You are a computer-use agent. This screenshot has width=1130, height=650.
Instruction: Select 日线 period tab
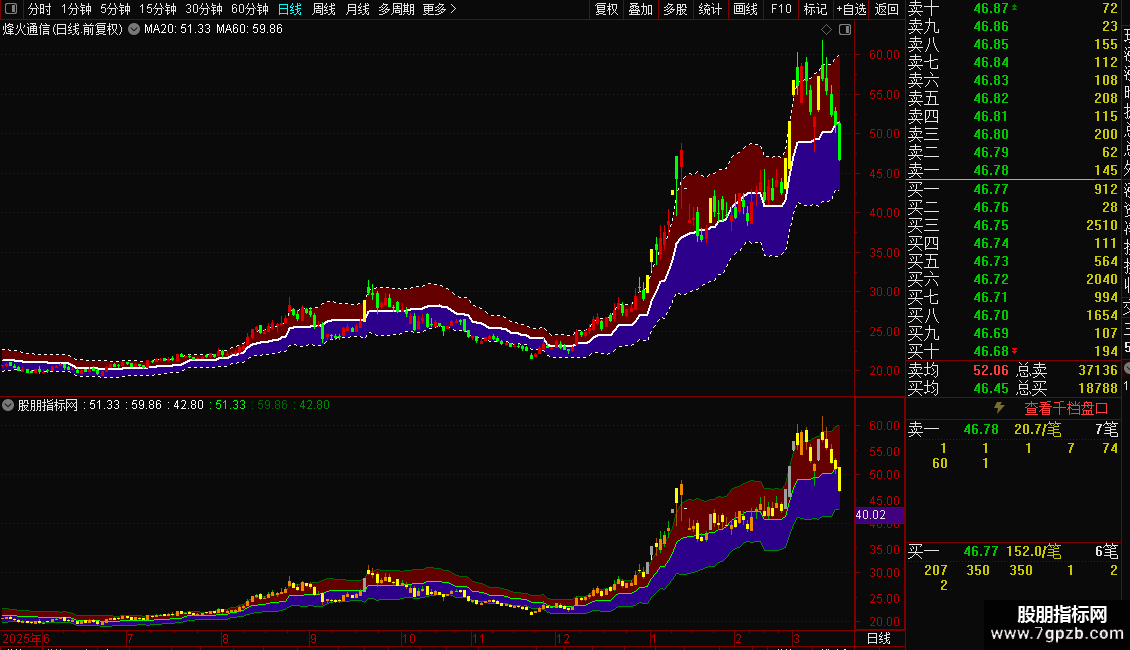click(290, 9)
